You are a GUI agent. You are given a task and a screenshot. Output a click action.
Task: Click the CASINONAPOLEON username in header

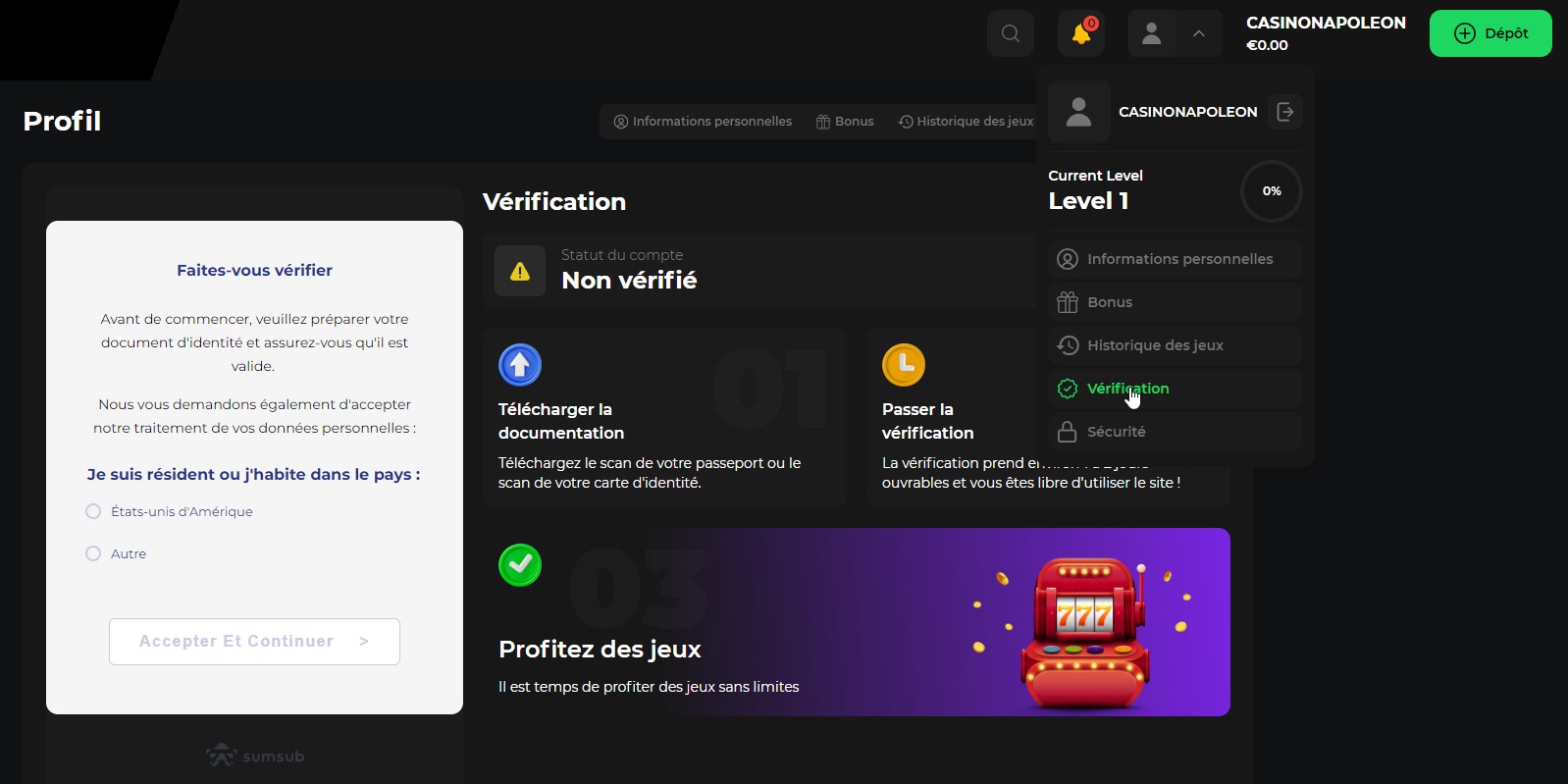pos(1326,23)
